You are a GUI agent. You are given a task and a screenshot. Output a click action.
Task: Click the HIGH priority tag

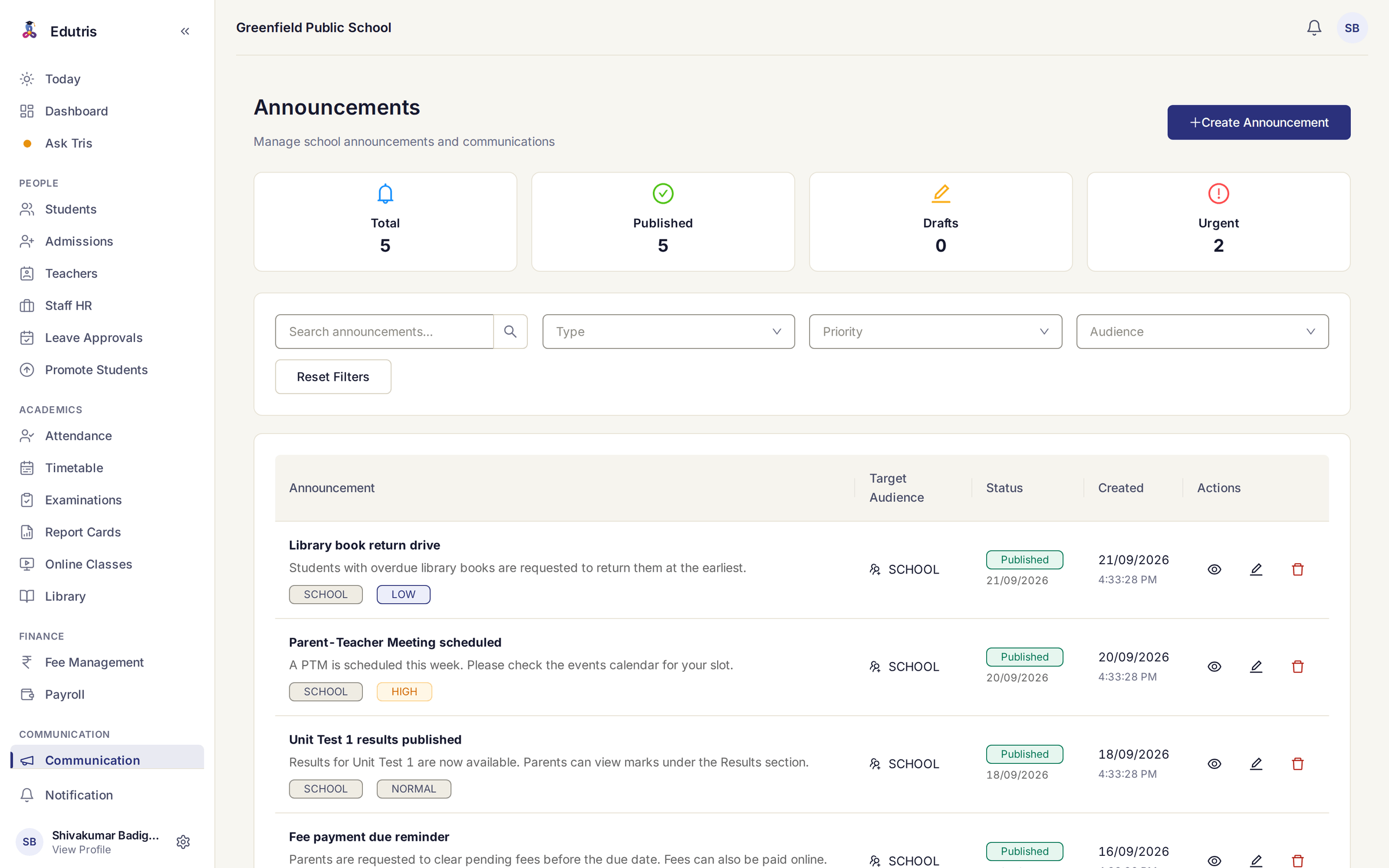(404, 692)
